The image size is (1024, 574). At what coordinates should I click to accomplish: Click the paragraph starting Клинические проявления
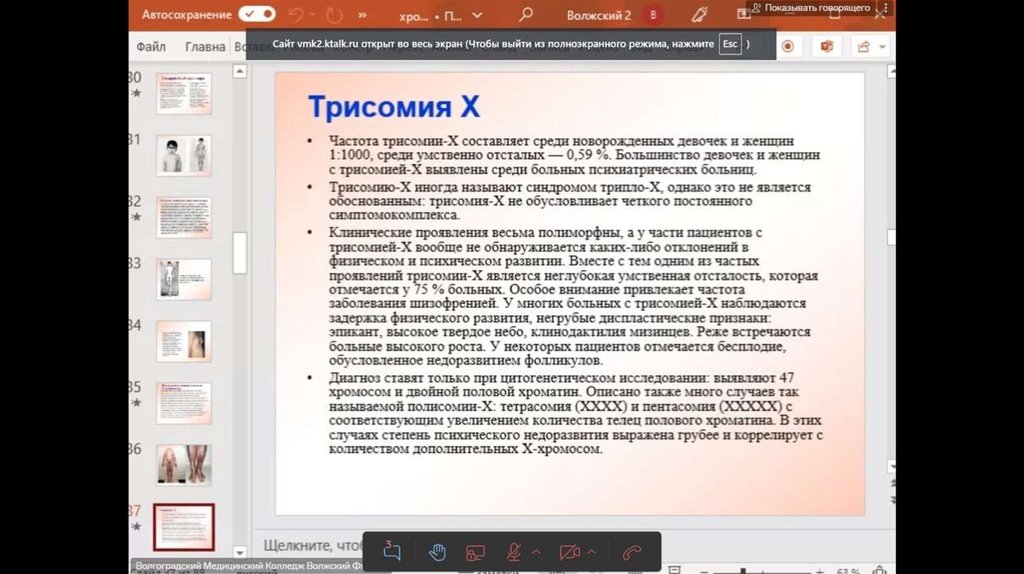[x=575, y=296]
